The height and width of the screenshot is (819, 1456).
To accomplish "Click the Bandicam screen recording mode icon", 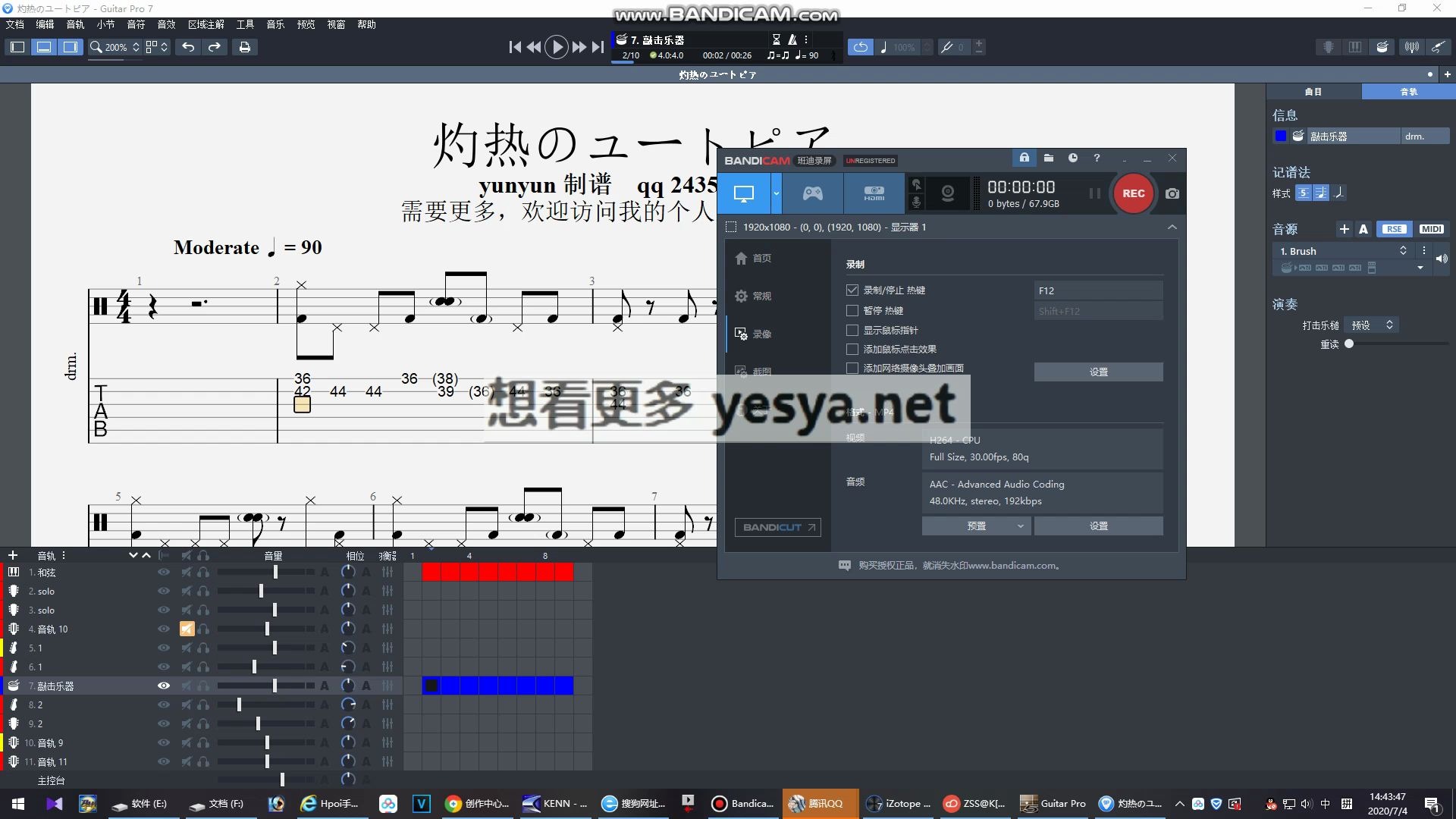I will 744,193.
